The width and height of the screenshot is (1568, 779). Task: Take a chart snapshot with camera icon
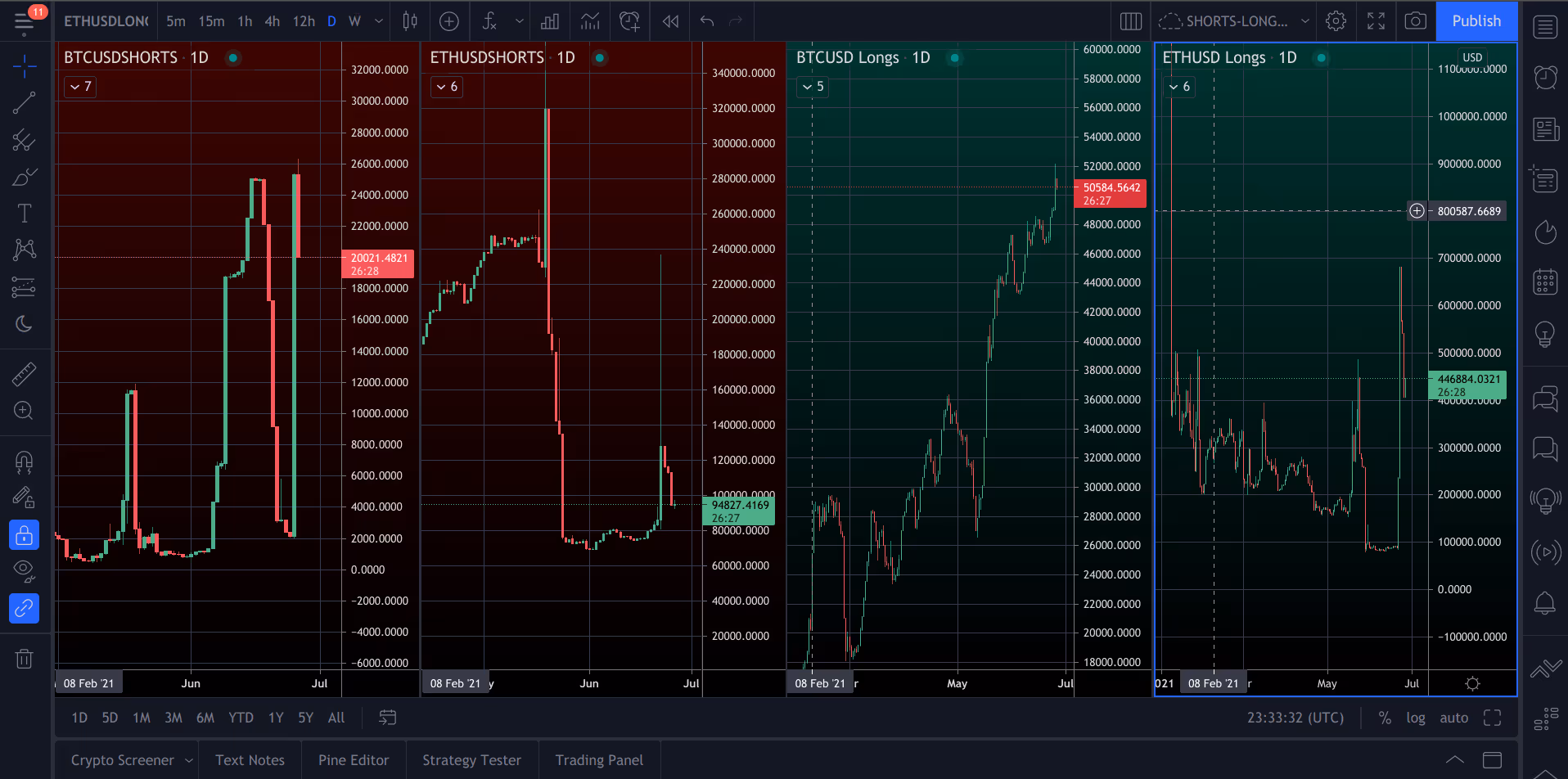[1415, 21]
